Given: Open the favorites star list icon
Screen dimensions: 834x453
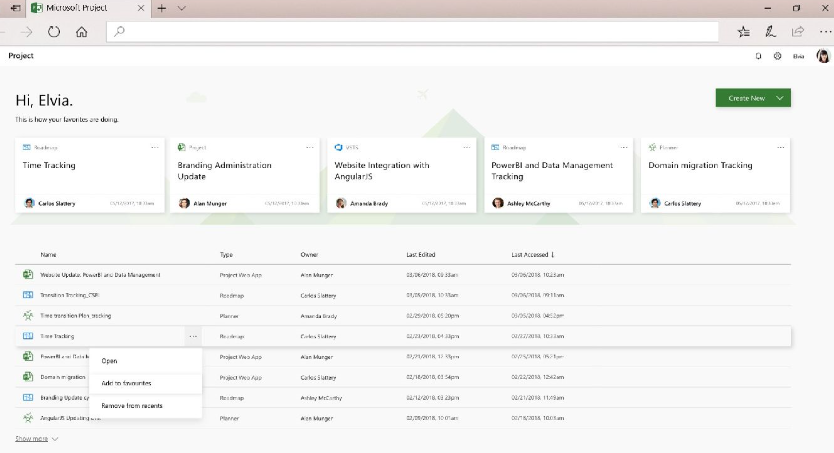Looking at the screenshot, I should pos(744,32).
